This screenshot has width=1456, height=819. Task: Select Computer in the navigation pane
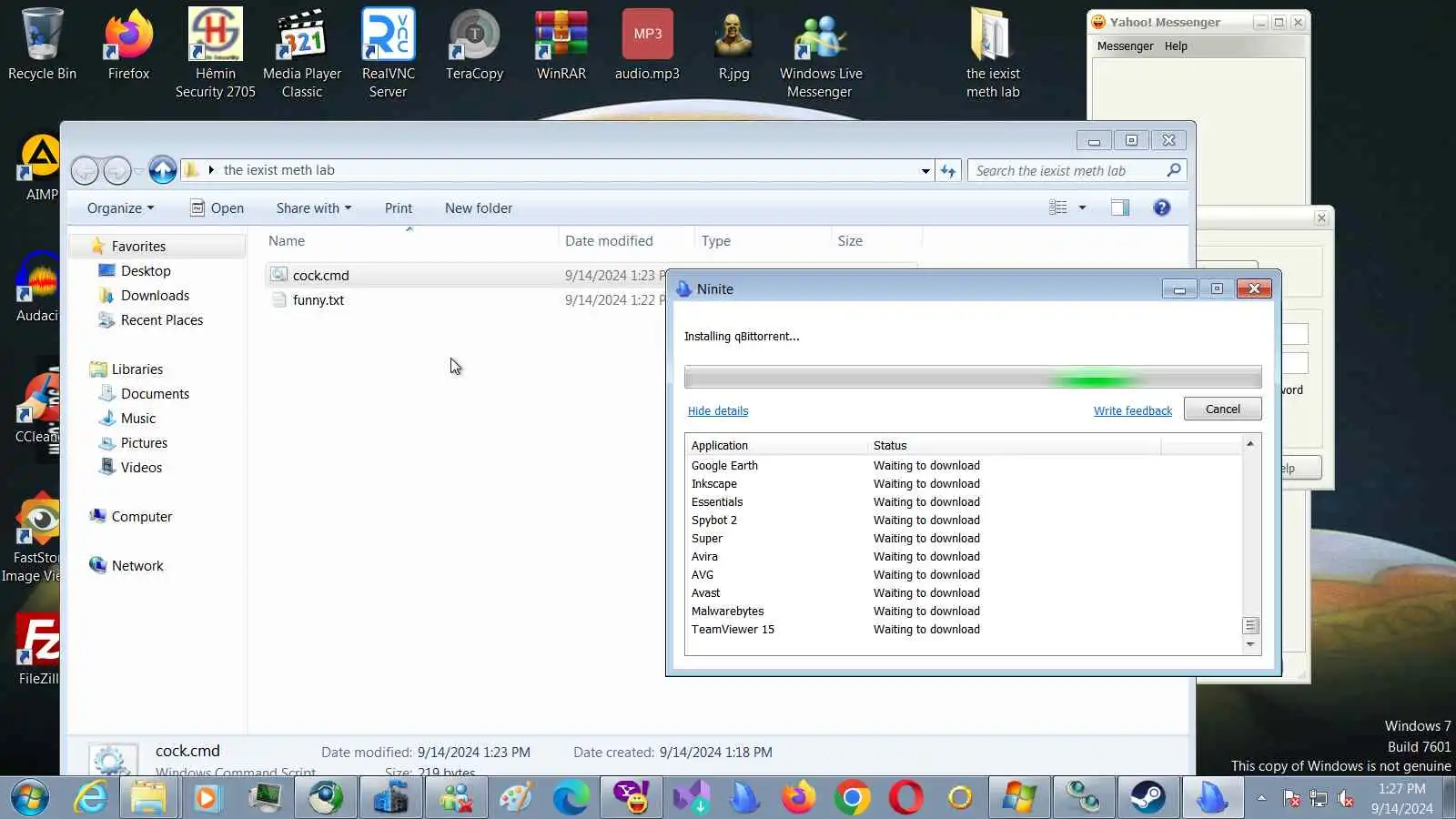[x=141, y=516]
